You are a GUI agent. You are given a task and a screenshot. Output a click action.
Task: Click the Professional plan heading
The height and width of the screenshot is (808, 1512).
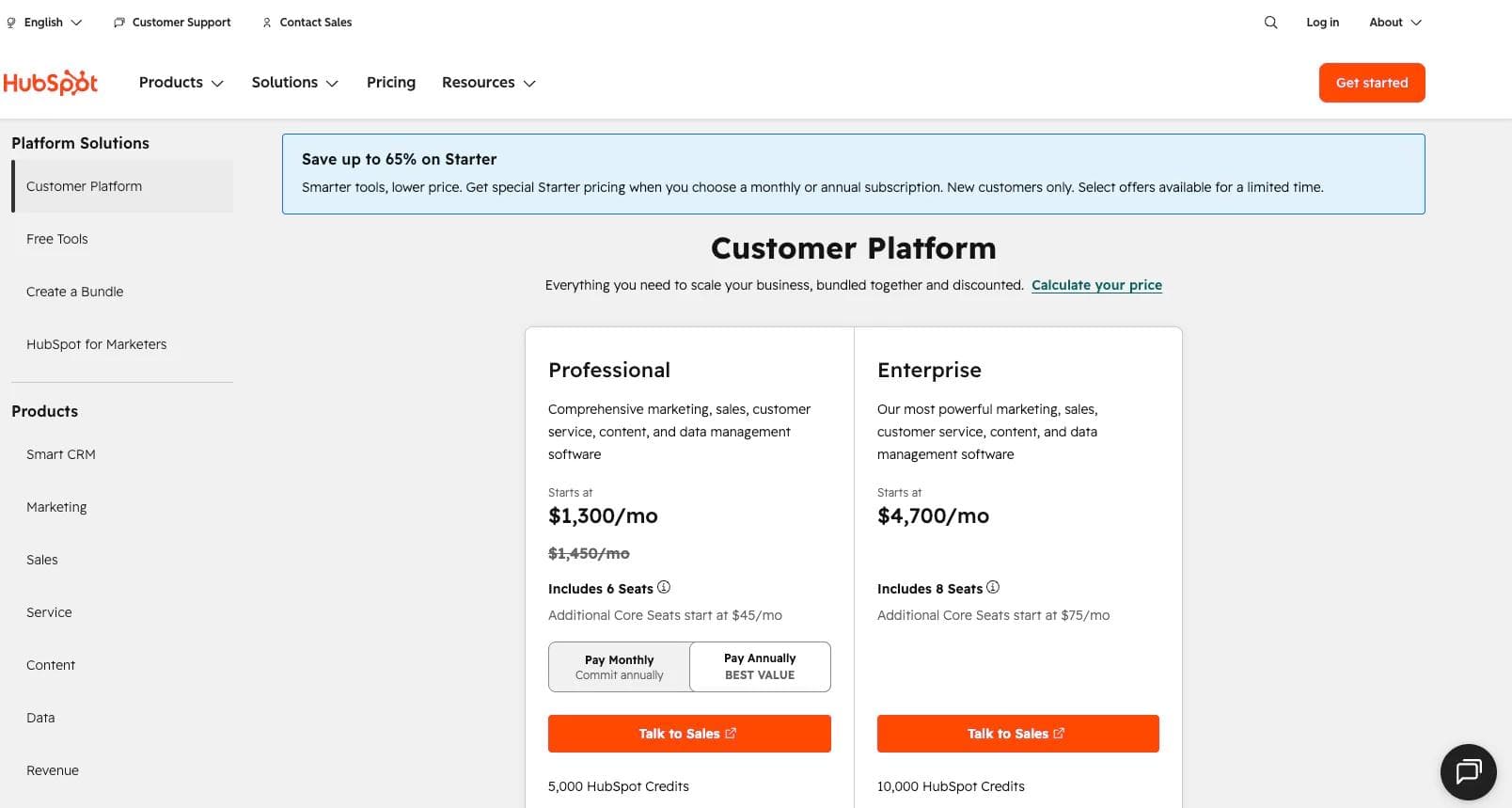tap(609, 370)
